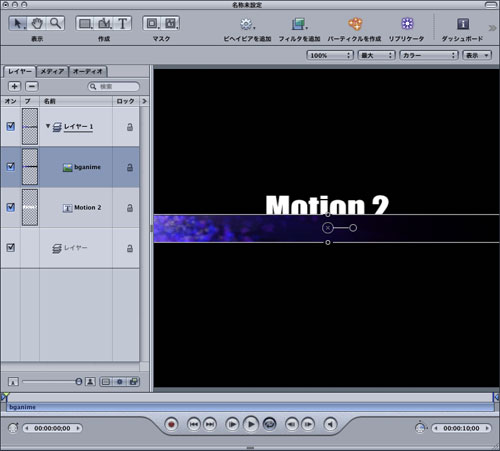Toggle bganime layer on checkbox

(11, 166)
